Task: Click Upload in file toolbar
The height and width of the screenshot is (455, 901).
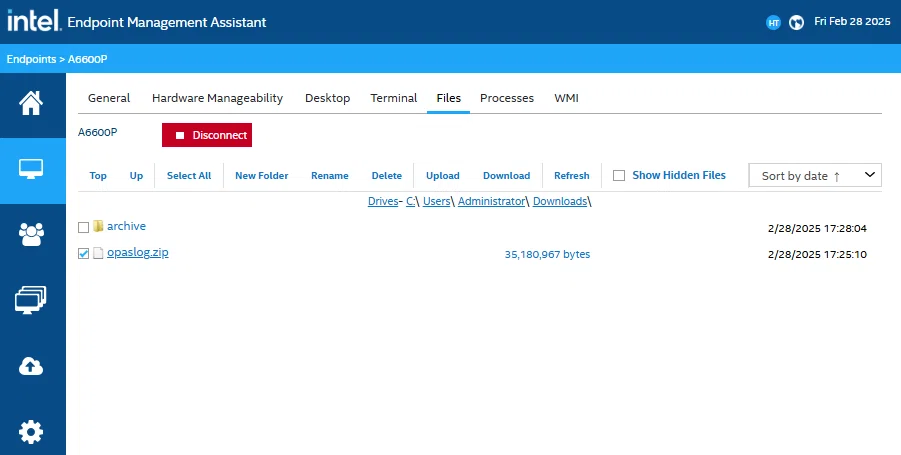Action: pyautogui.click(x=442, y=176)
